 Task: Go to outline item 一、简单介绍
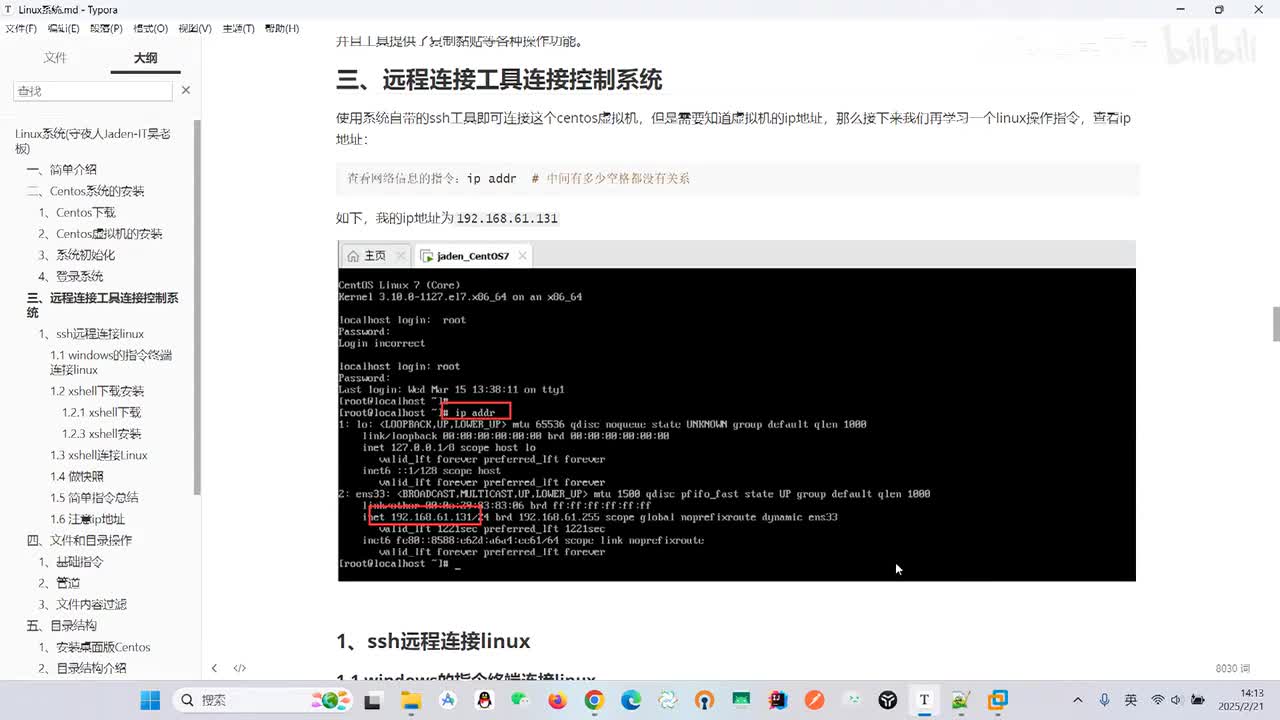62,170
